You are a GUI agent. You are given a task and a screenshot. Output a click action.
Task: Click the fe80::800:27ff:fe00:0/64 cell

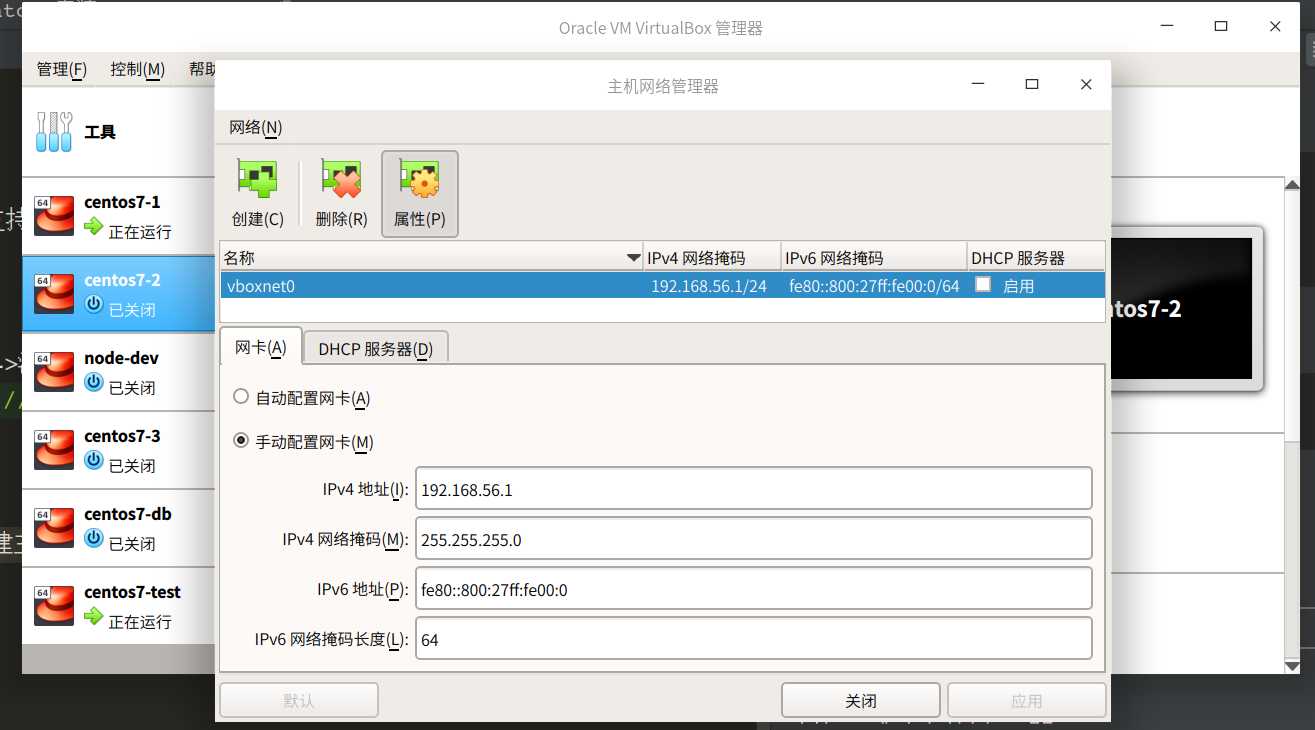point(874,286)
